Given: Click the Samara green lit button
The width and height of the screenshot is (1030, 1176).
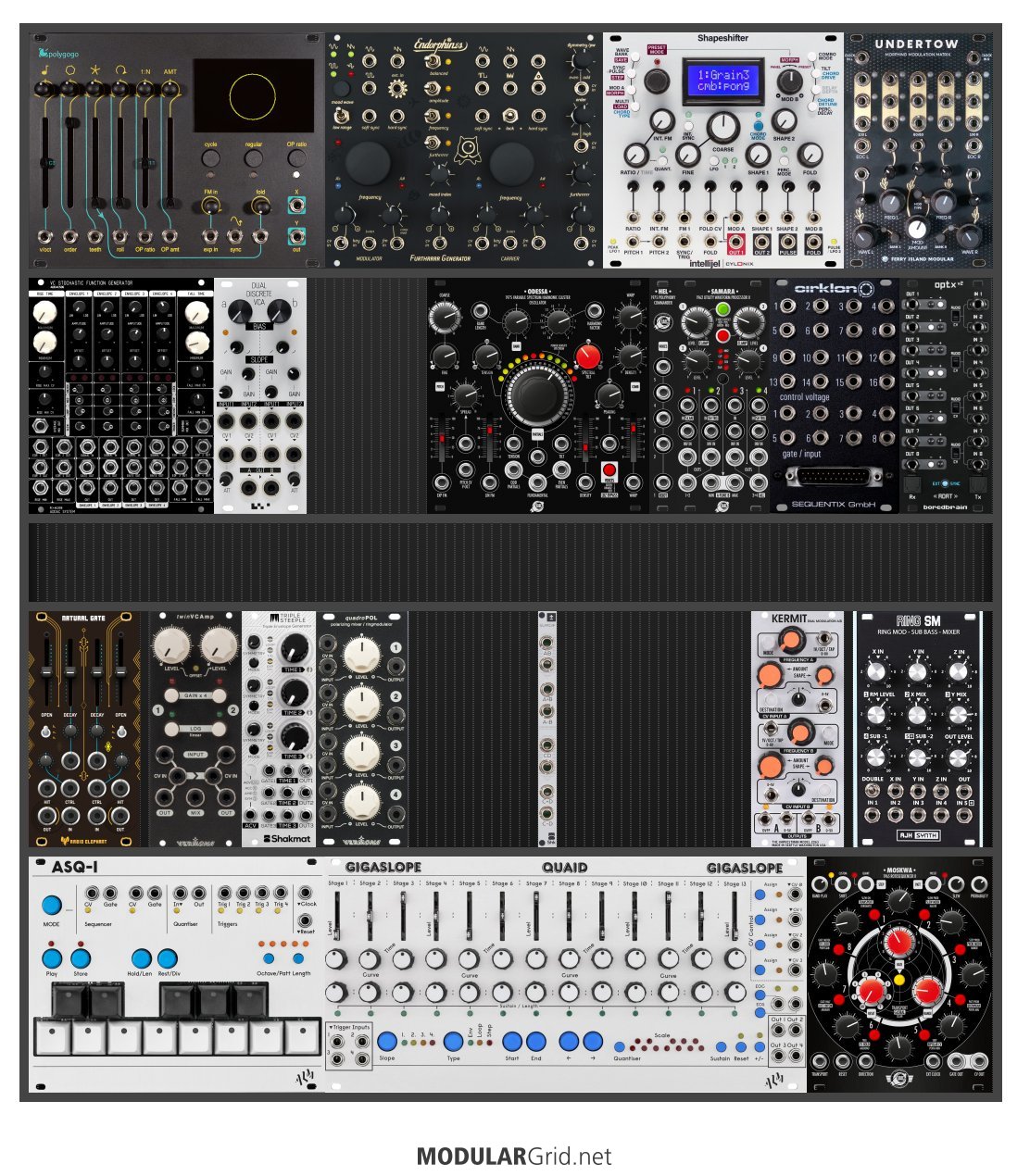Looking at the screenshot, I should [722, 307].
